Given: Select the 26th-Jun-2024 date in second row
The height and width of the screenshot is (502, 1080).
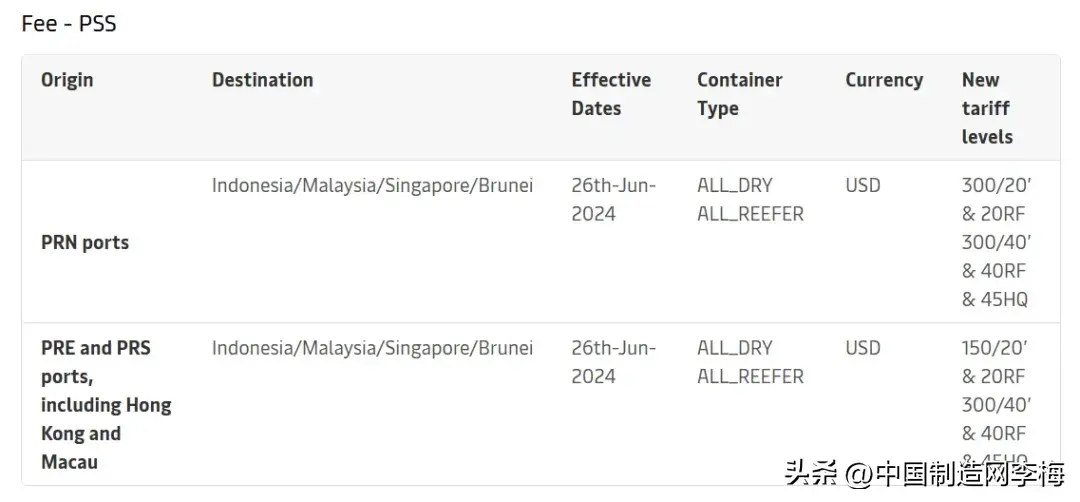Looking at the screenshot, I should [x=613, y=362].
